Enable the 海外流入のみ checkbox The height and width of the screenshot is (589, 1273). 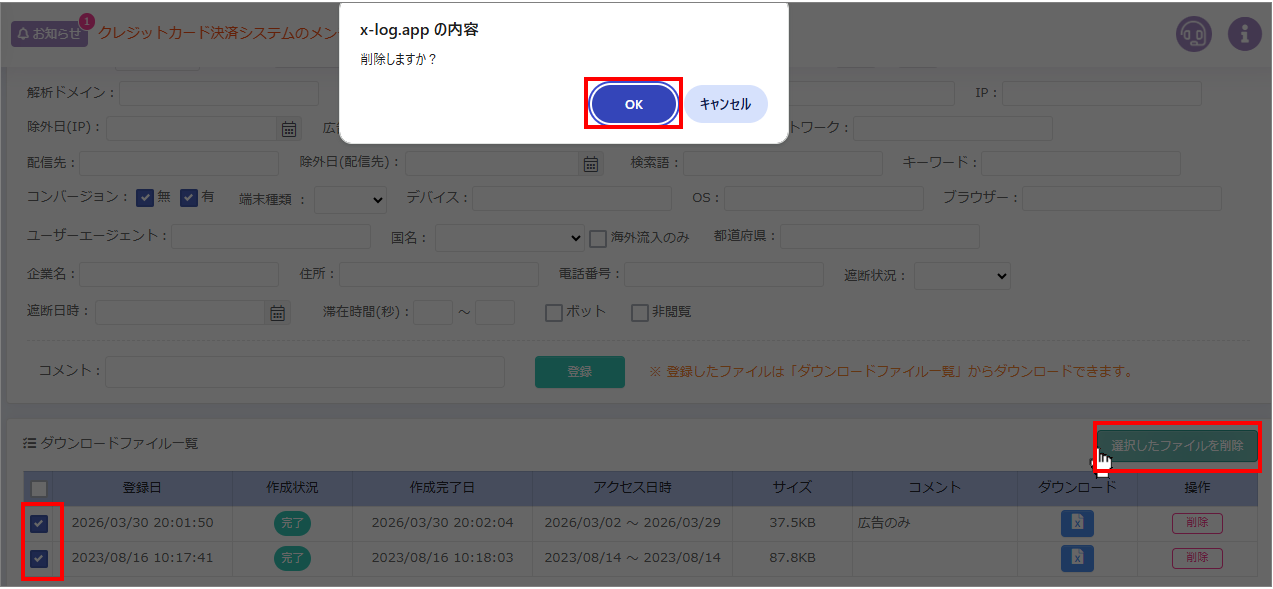point(597,238)
